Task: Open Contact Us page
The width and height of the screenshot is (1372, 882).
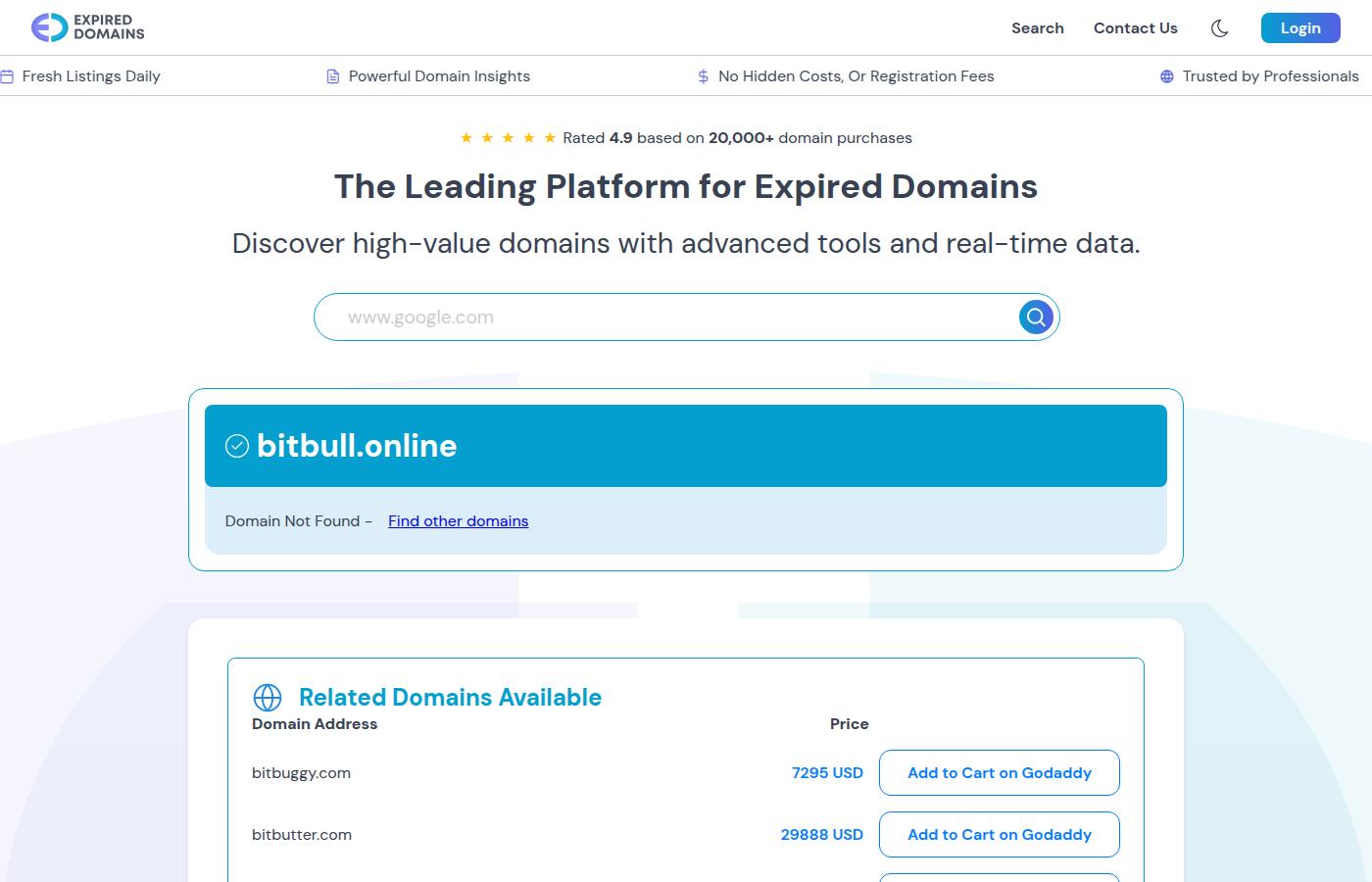Action: coord(1136,28)
